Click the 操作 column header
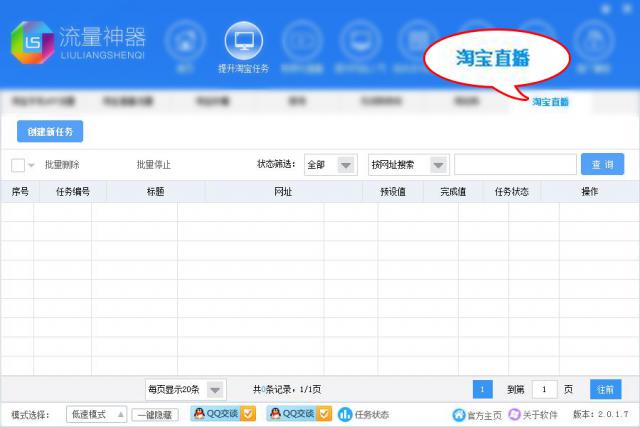This screenshot has width=640, height=427. [x=590, y=191]
